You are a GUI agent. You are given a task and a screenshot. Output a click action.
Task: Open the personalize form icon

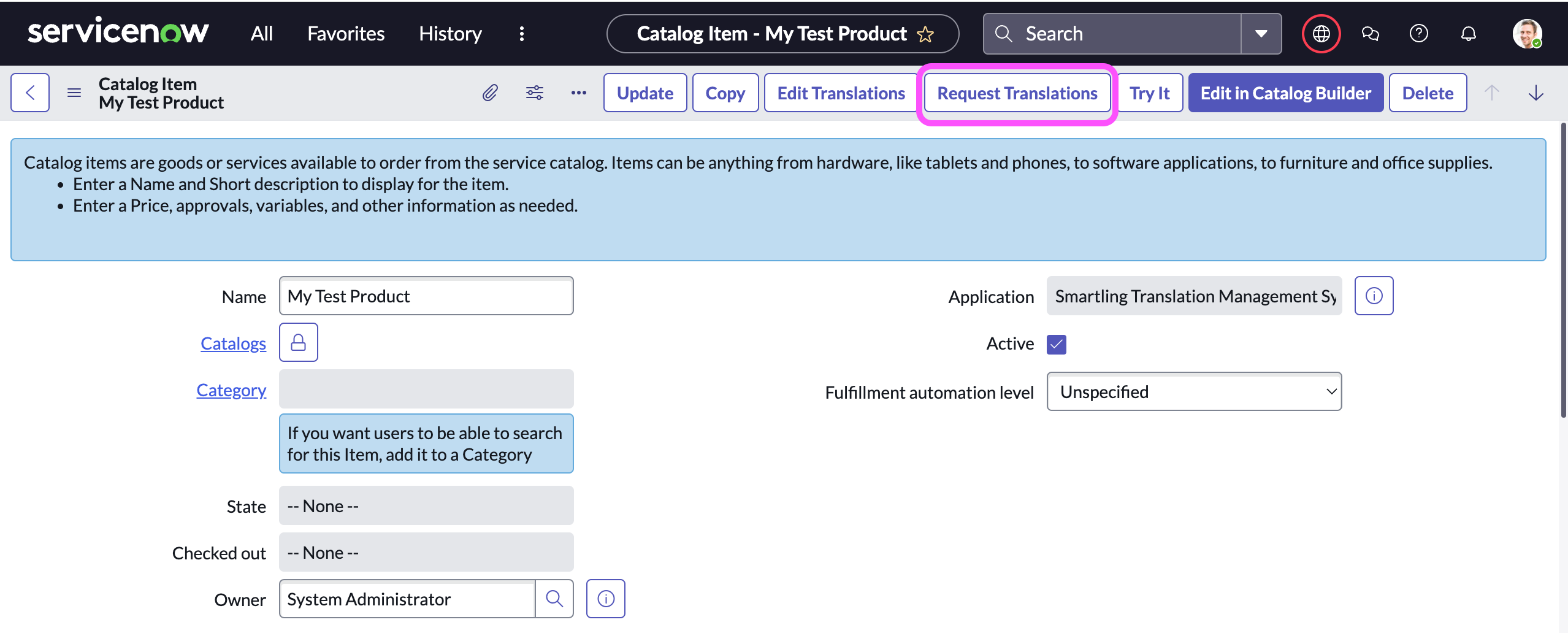tap(534, 93)
